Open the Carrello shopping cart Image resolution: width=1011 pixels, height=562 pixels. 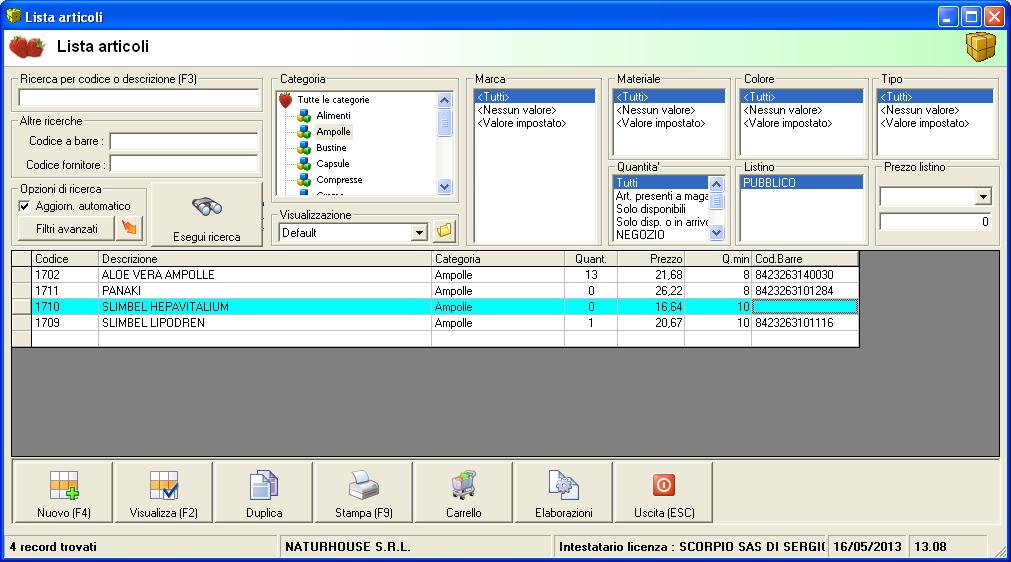pos(463,487)
